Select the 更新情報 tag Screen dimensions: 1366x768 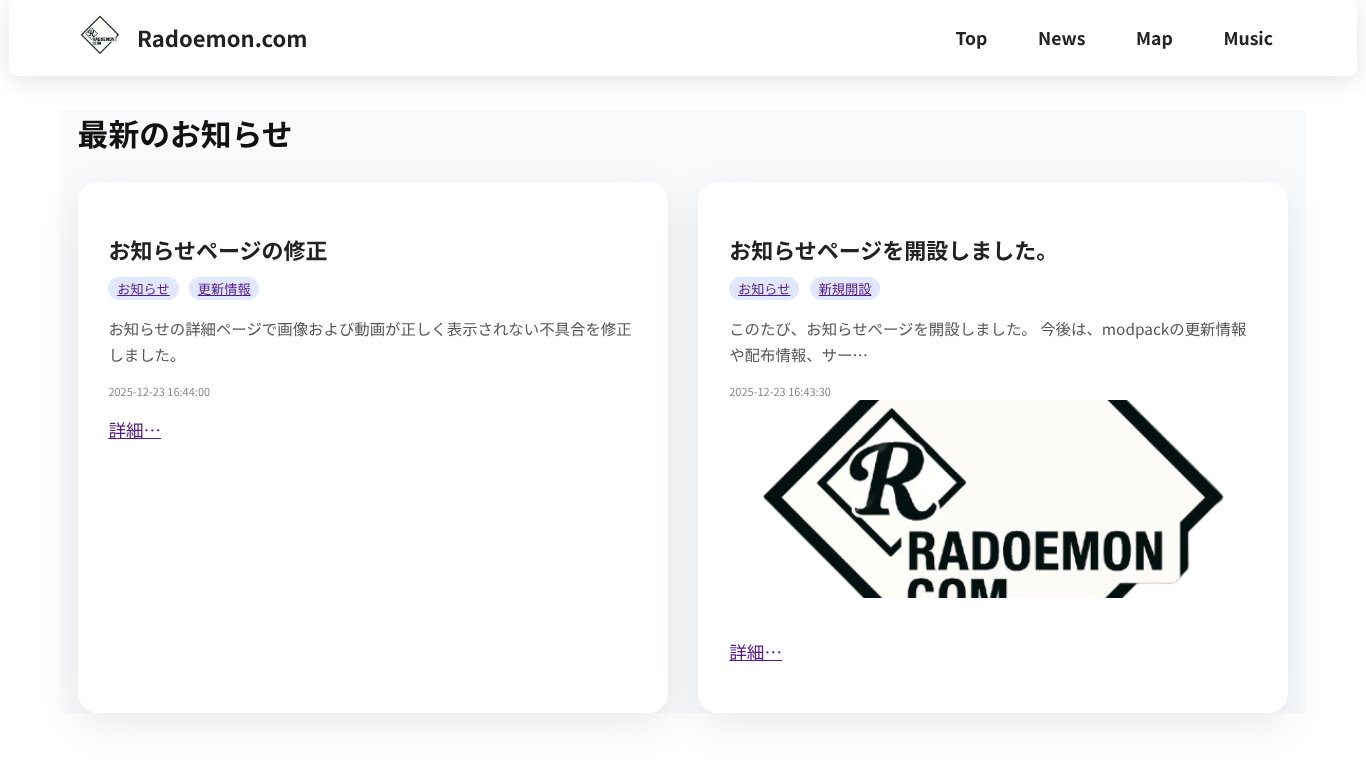pos(224,288)
